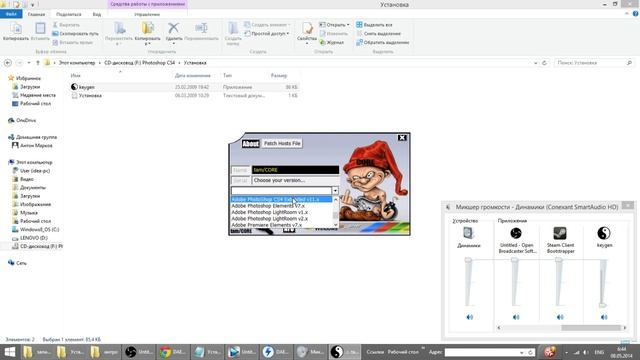Click the Копировать (Copy) ribbon icon

click(16, 29)
